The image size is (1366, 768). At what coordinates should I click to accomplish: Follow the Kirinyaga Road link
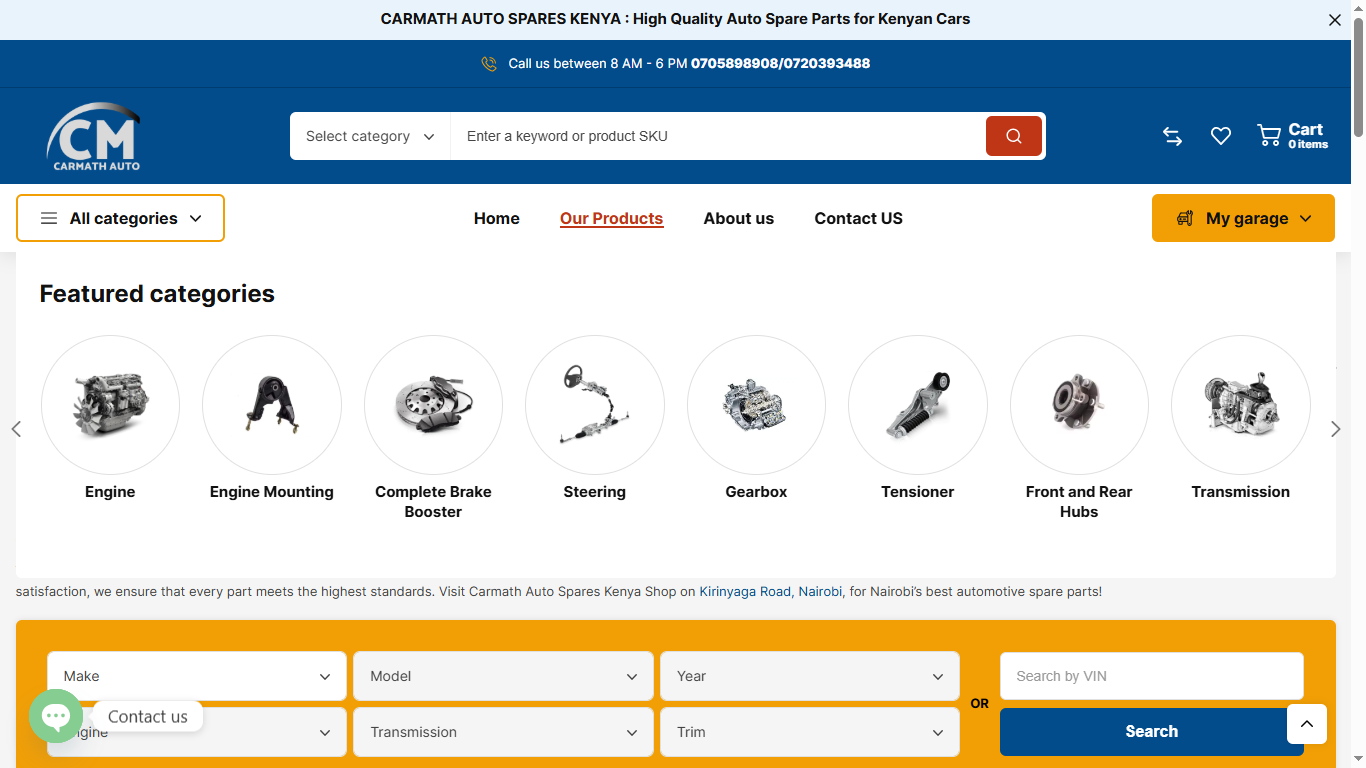745,592
